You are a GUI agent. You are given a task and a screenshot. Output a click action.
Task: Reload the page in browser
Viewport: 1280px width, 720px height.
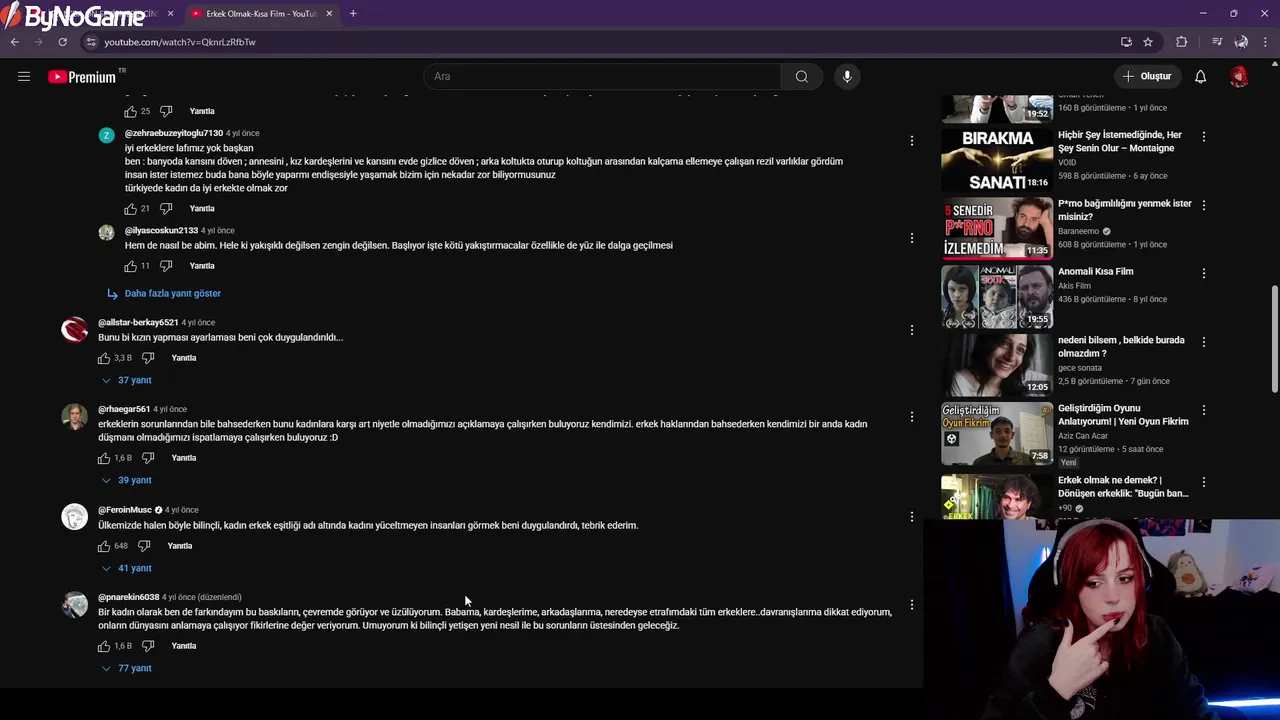[x=62, y=42]
